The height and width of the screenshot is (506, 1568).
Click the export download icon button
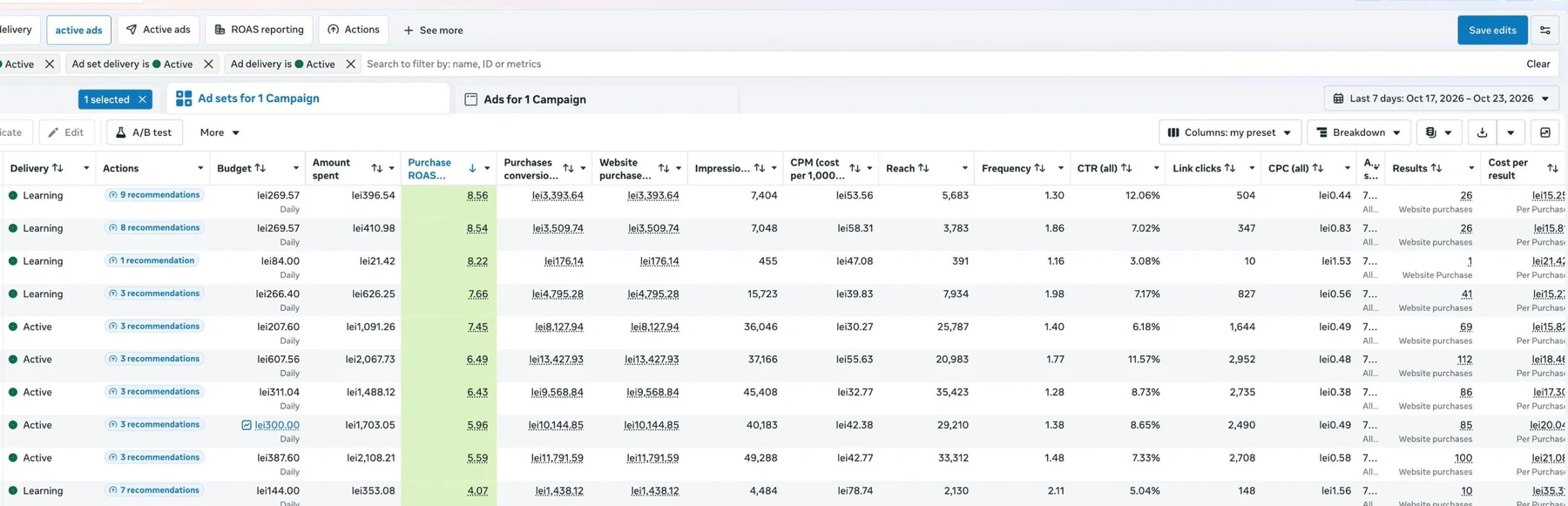pyautogui.click(x=1482, y=132)
